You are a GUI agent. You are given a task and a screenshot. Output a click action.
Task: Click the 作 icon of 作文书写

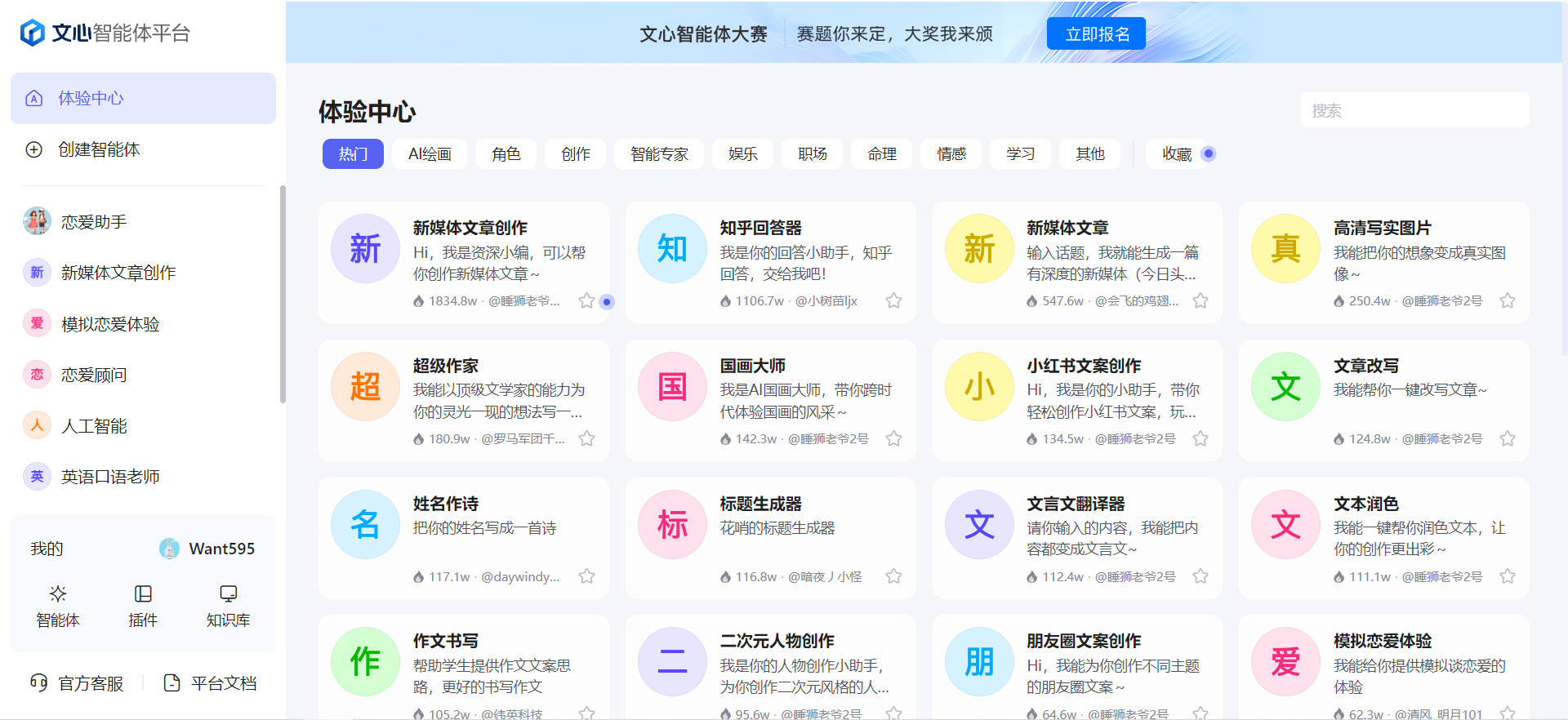pos(365,661)
